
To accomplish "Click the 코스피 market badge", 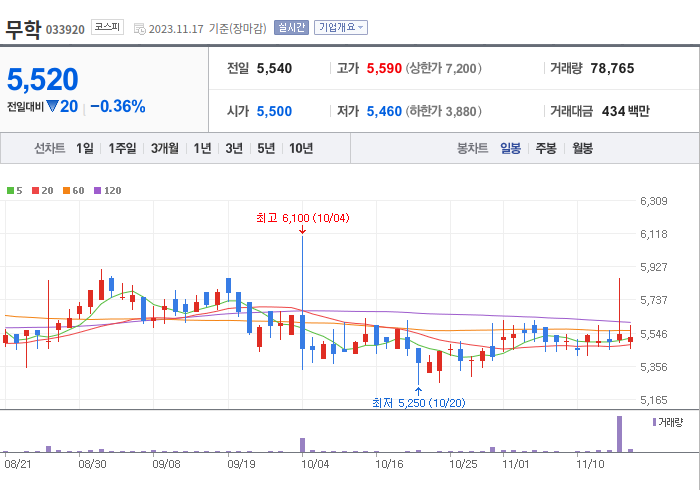I will click(107, 27).
